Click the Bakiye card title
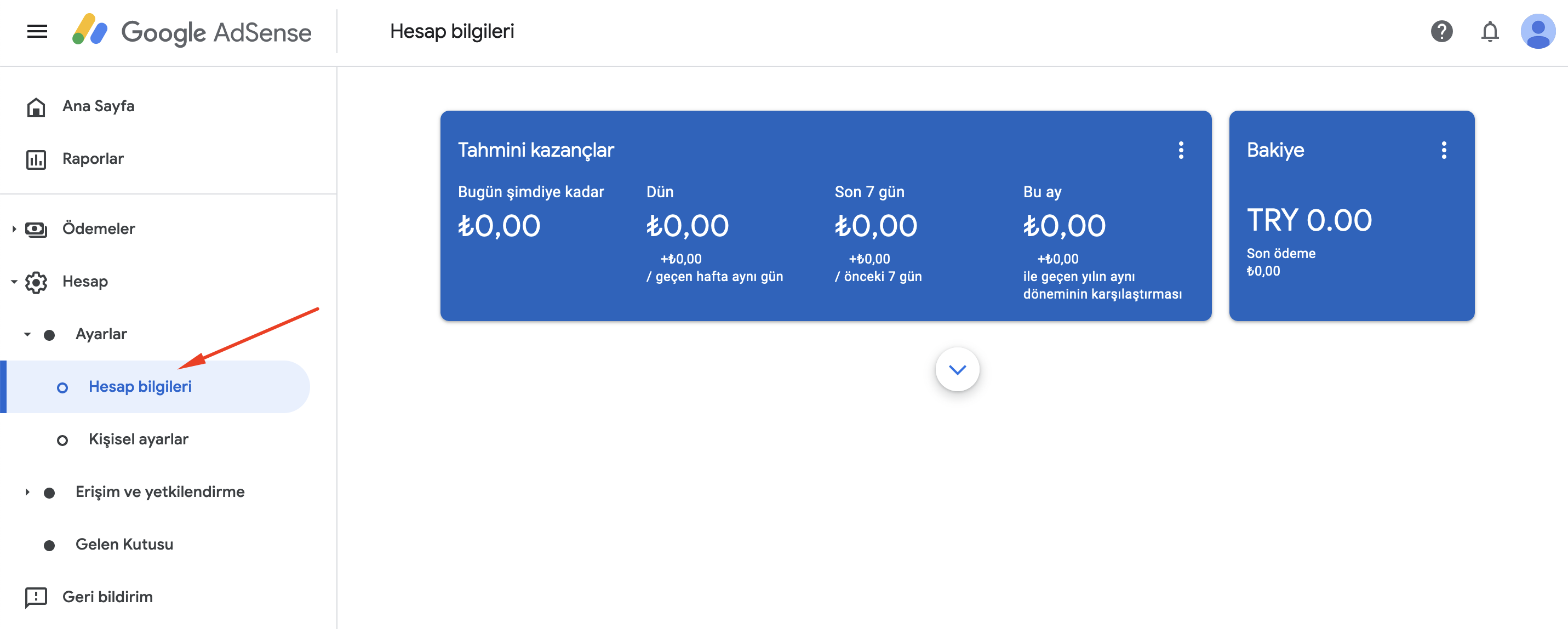The width and height of the screenshot is (1568, 629). coord(1275,150)
